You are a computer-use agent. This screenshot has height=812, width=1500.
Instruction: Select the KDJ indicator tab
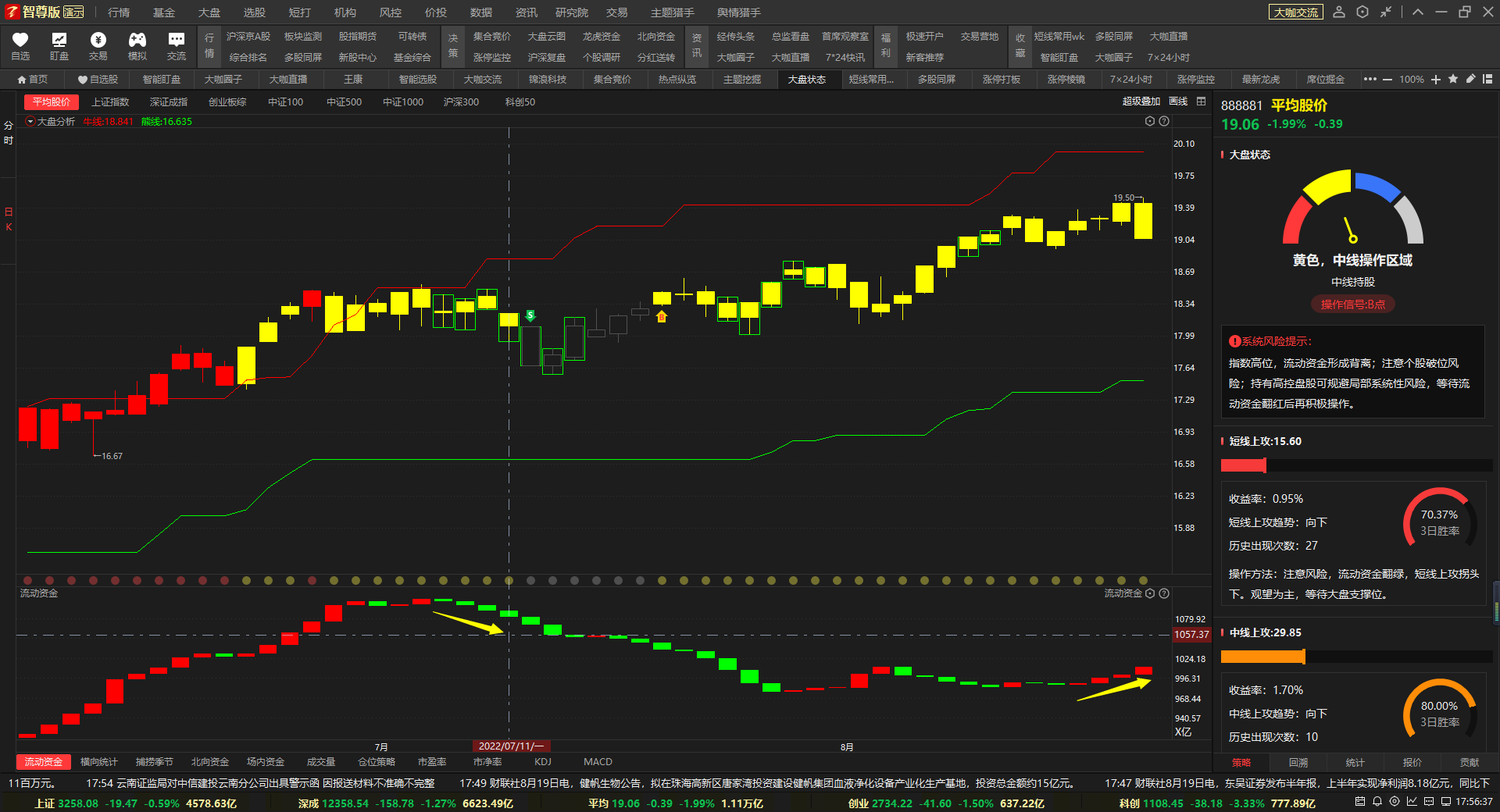pos(543,762)
